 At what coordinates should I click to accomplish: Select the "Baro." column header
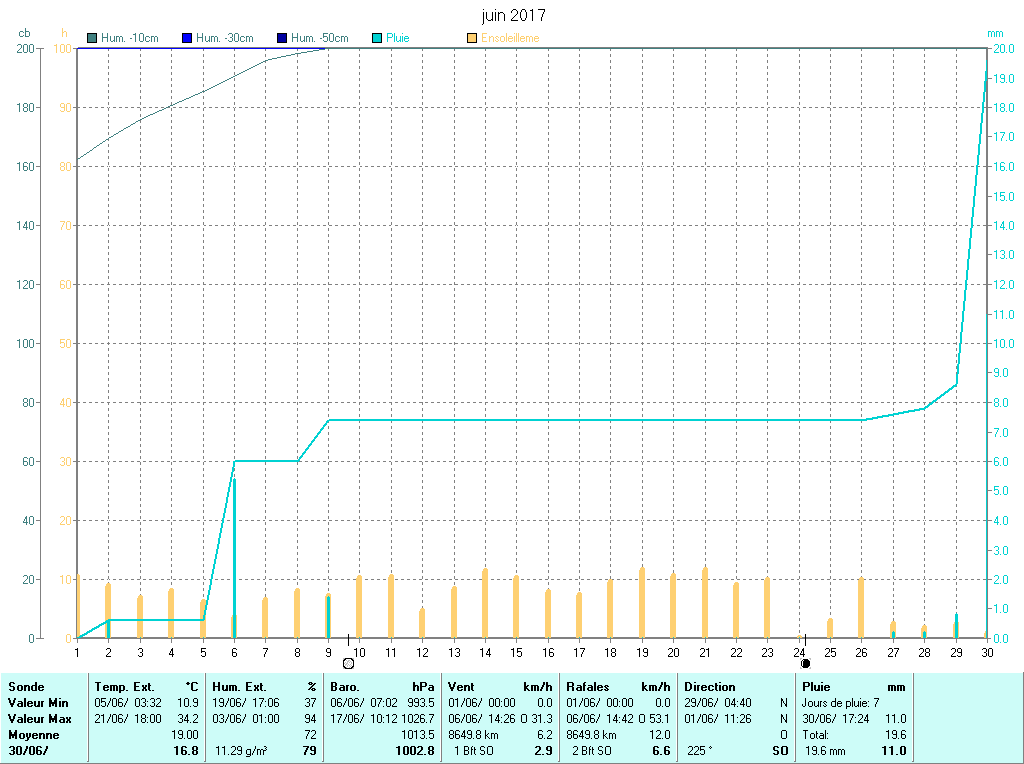click(x=345, y=687)
